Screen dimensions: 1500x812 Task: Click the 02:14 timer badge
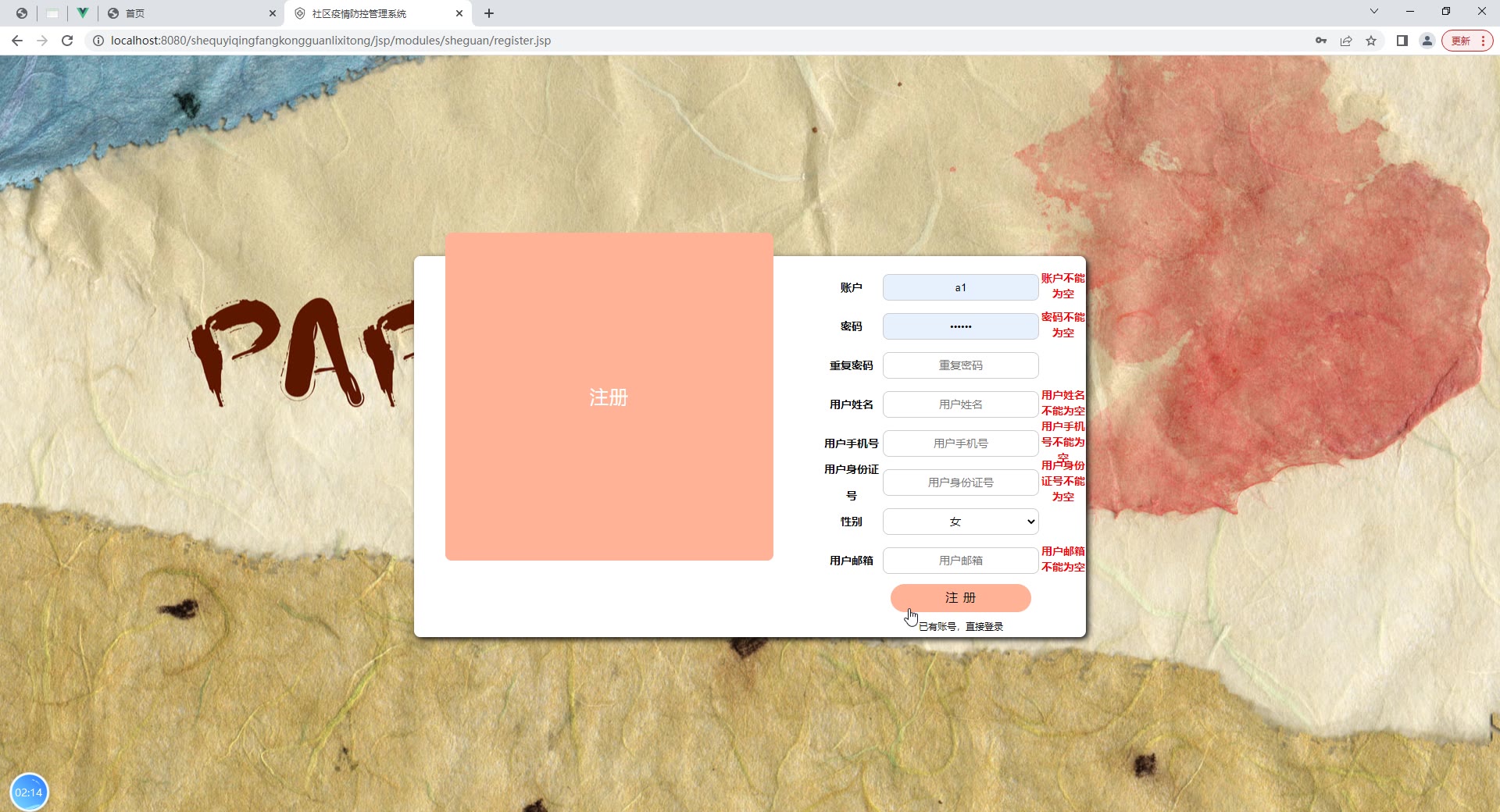coord(29,792)
